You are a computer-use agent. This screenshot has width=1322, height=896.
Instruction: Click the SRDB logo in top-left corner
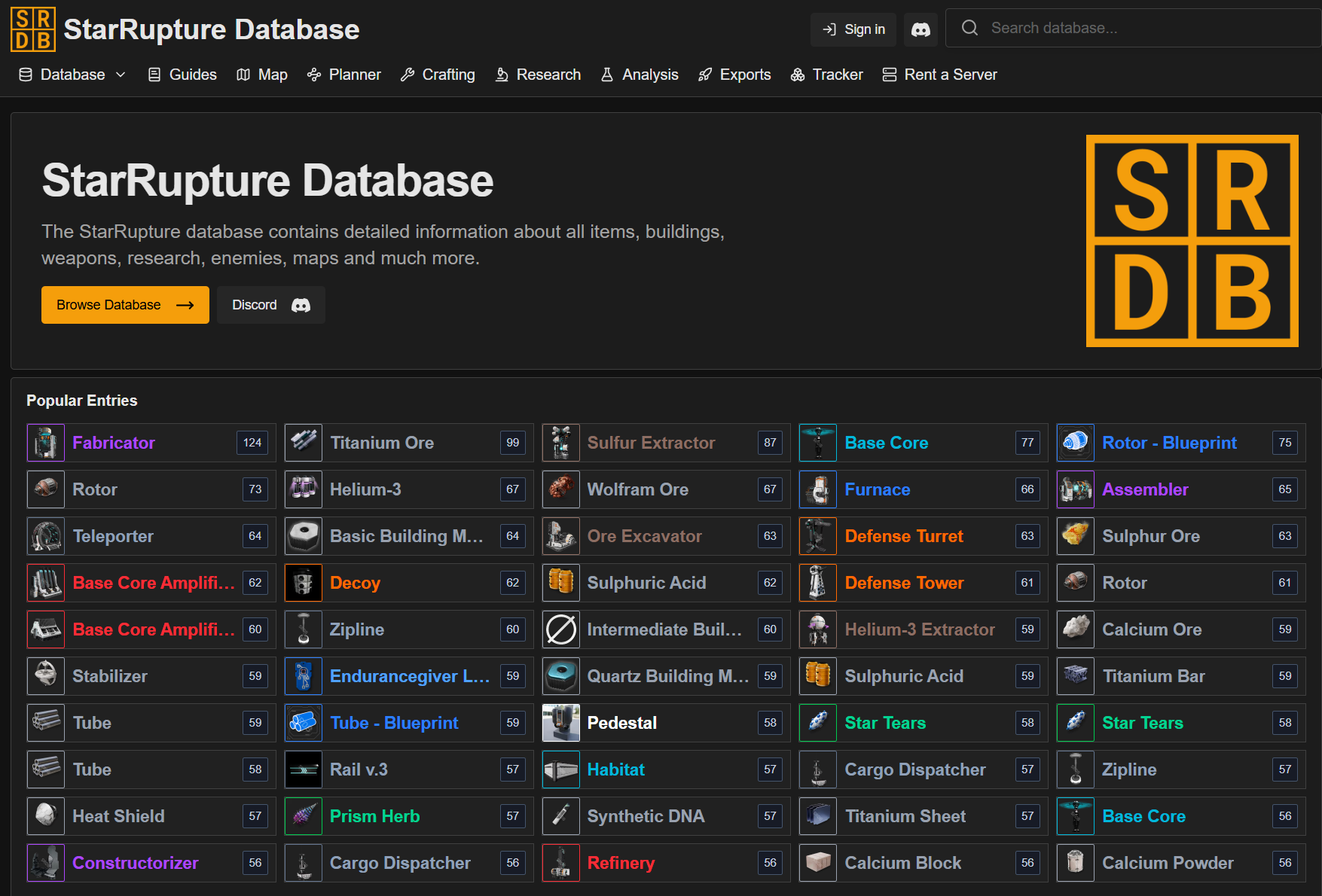point(33,29)
